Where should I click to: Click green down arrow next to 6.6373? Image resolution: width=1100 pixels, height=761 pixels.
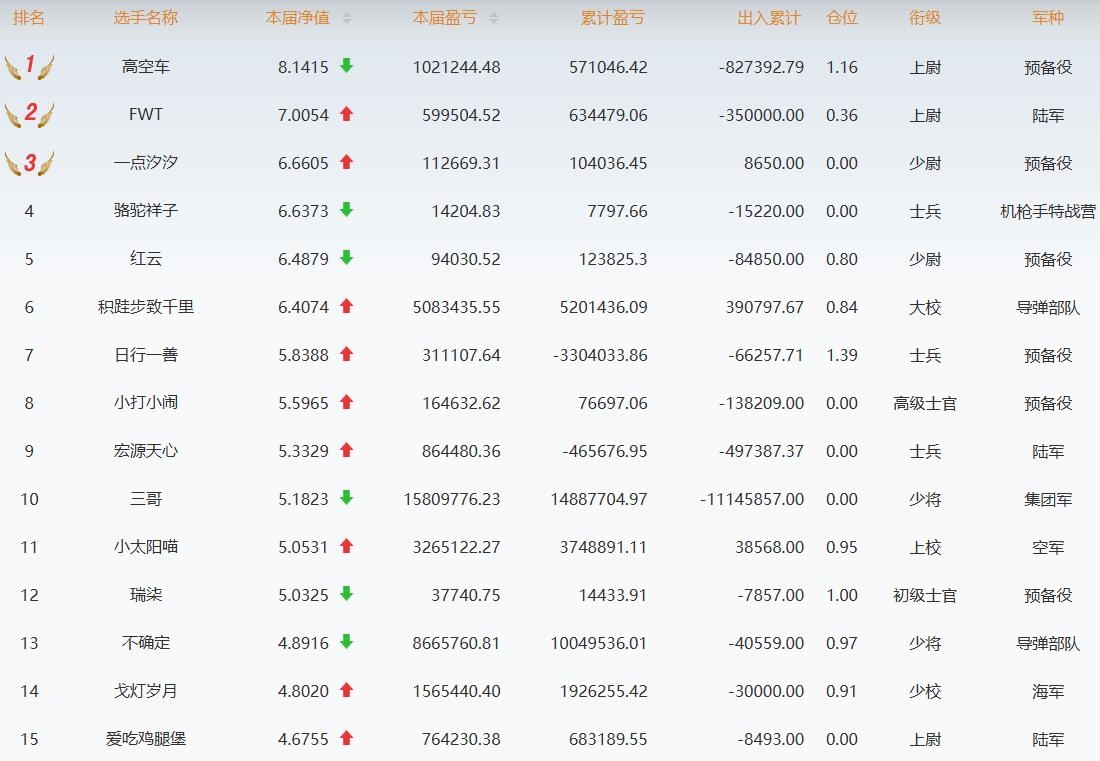pos(347,210)
